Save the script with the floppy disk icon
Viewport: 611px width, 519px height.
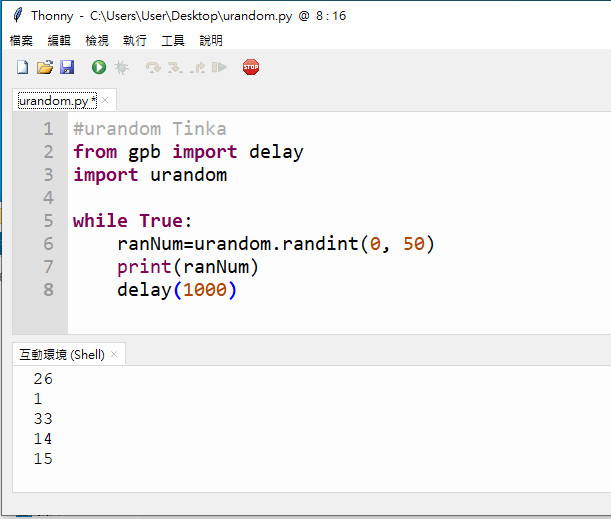[x=67, y=67]
